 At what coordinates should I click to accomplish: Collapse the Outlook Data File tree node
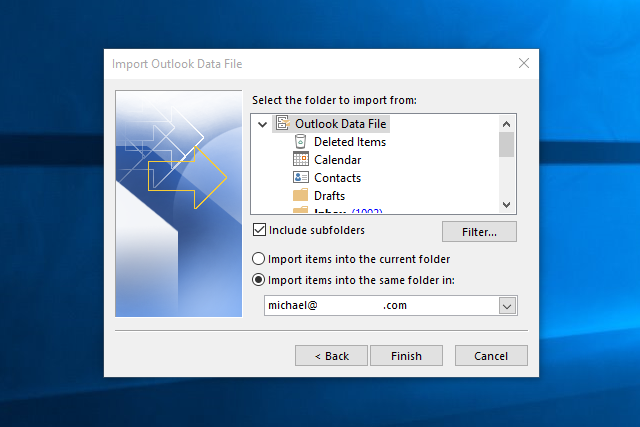262,124
